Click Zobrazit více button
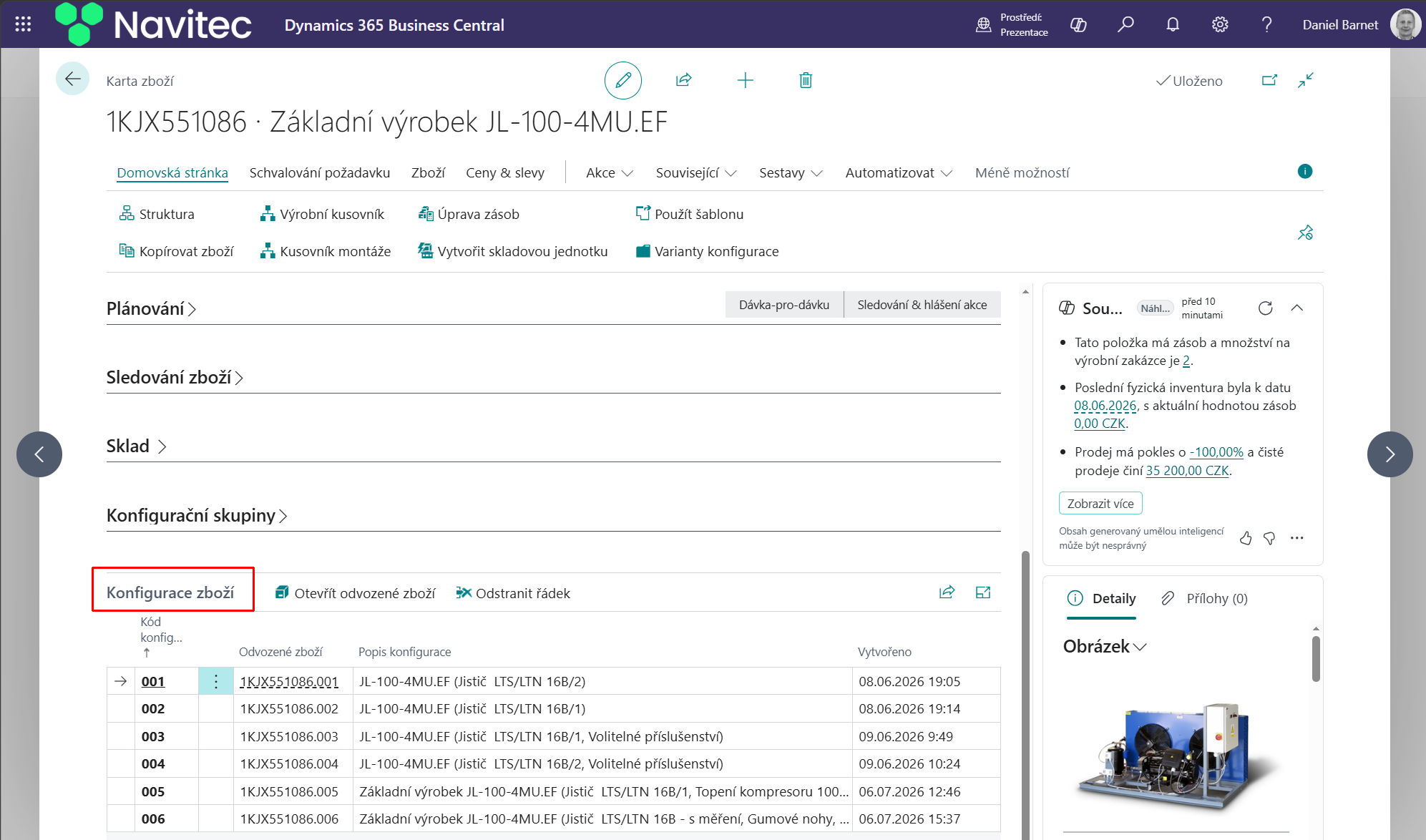The height and width of the screenshot is (840, 1426). (x=1100, y=504)
